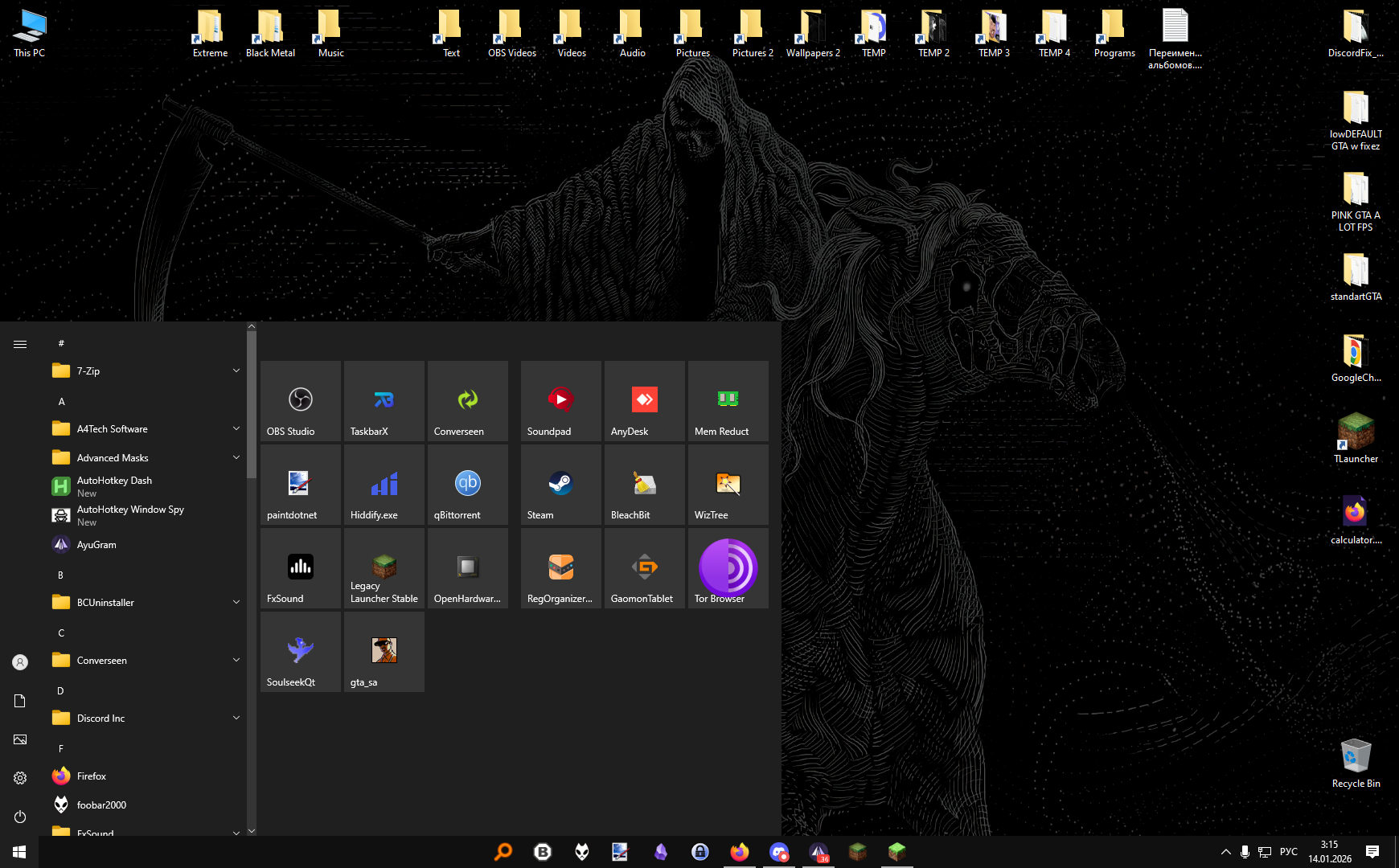
Task: Open AyuGram with the 36 badge on taskbar
Action: click(x=818, y=852)
